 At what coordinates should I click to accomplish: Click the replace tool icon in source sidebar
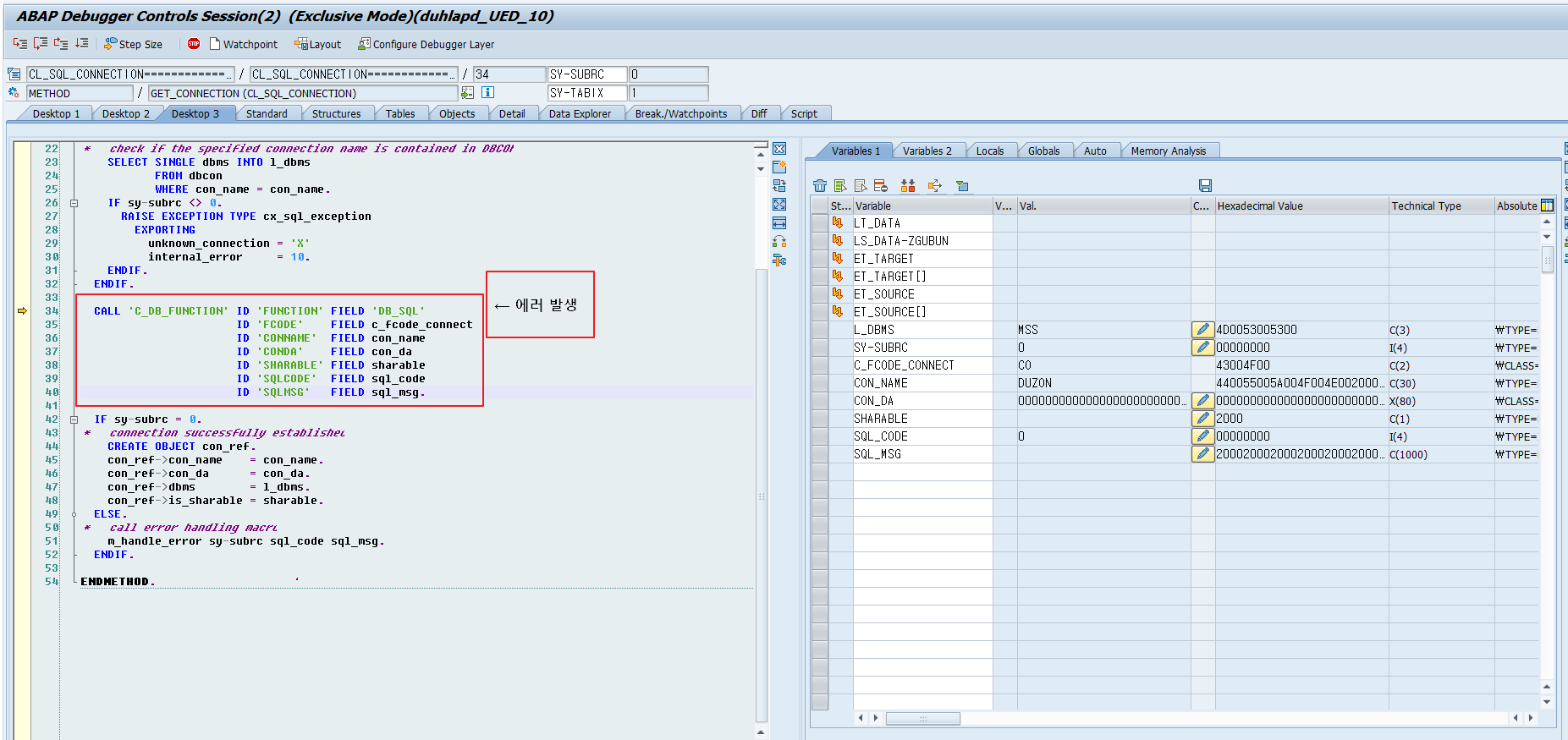(779, 186)
